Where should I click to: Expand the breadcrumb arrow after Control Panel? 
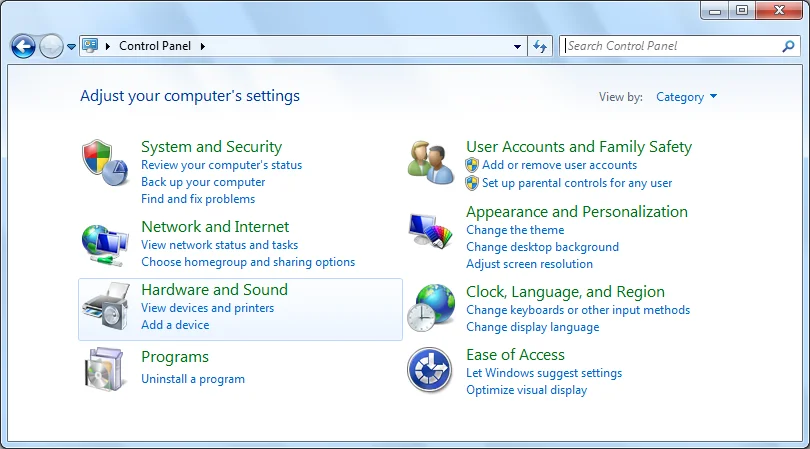[x=202, y=46]
